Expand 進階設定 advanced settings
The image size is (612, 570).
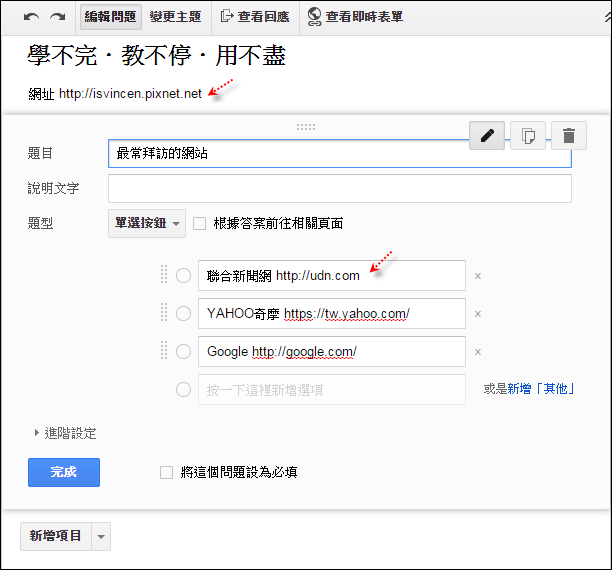65,433
